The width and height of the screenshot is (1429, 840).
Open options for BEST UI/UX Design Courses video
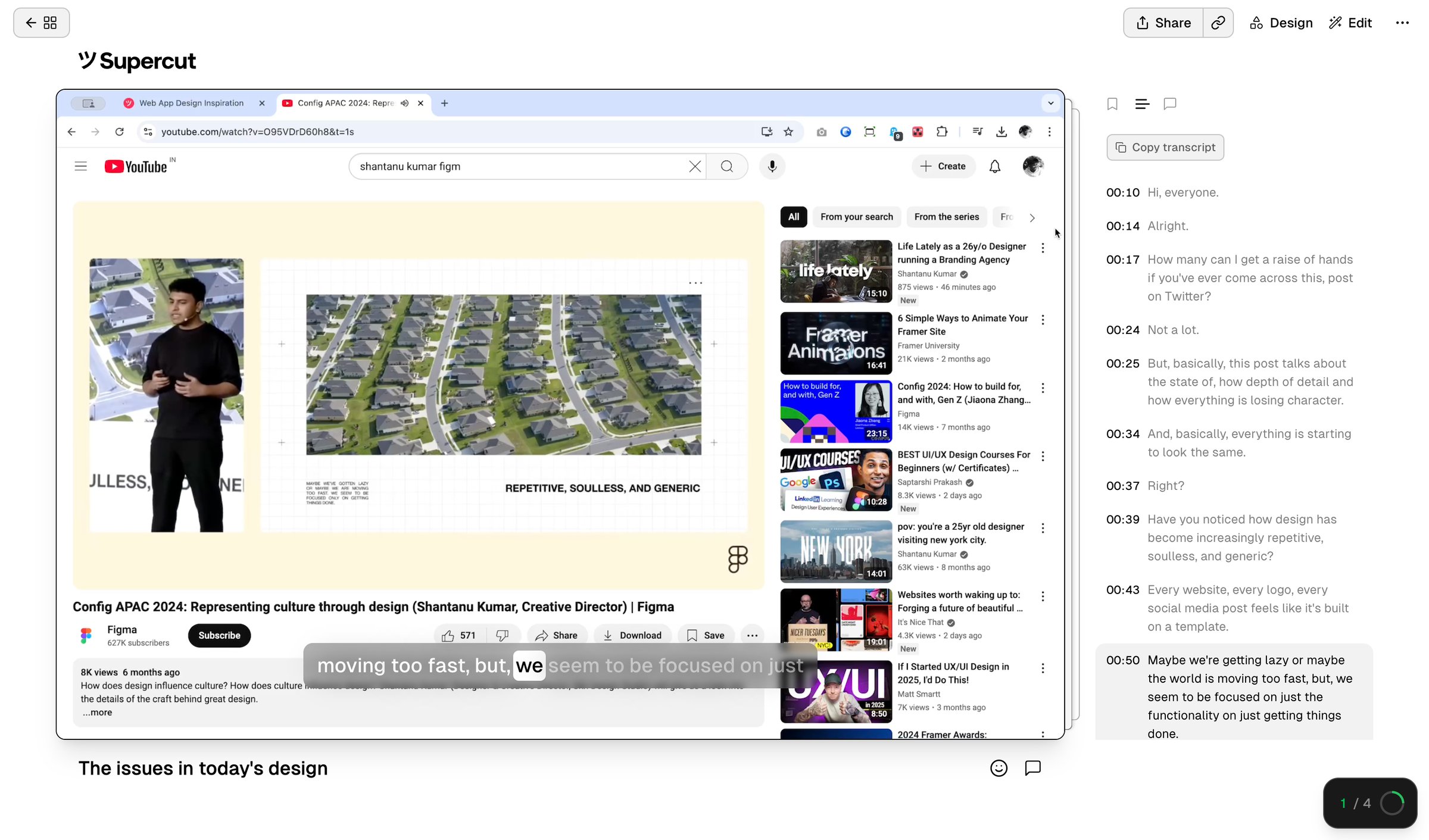[x=1043, y=457]
